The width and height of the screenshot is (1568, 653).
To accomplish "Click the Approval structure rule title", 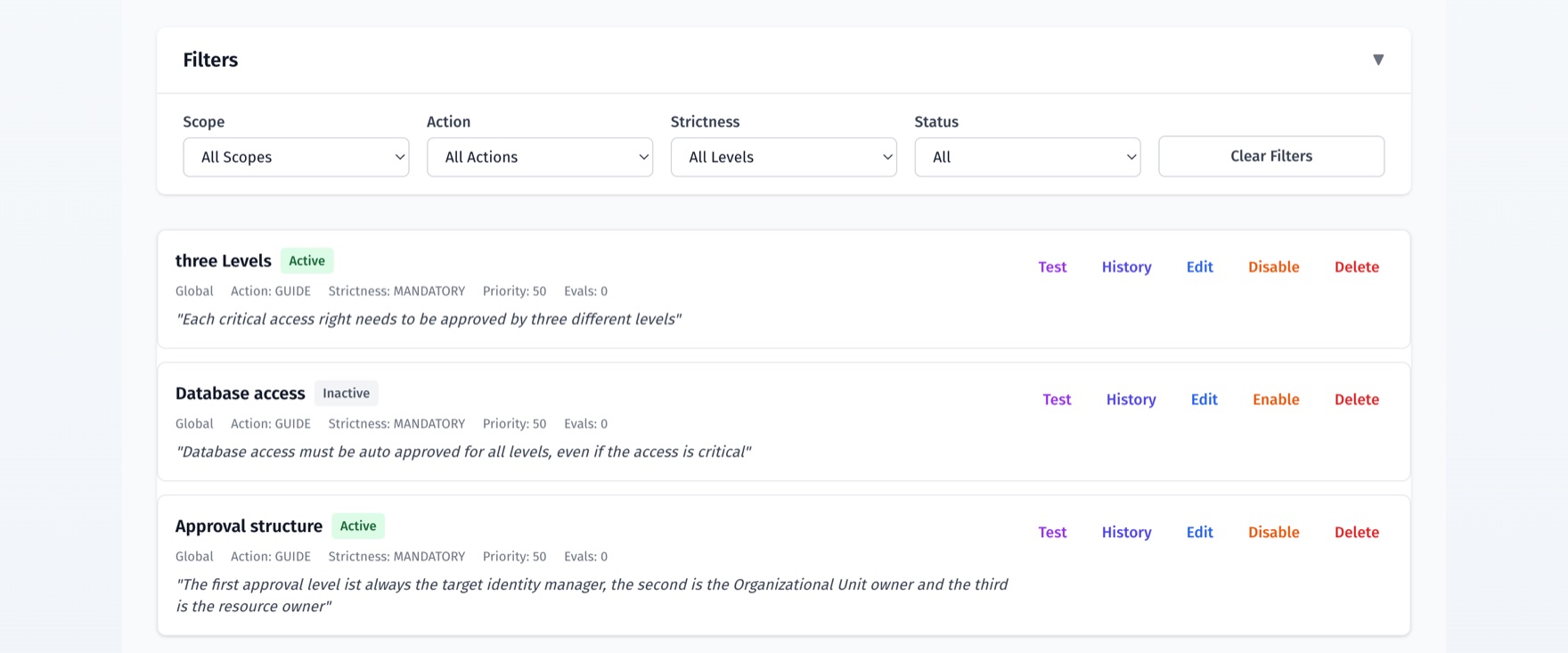I will [x=249, y=526].
